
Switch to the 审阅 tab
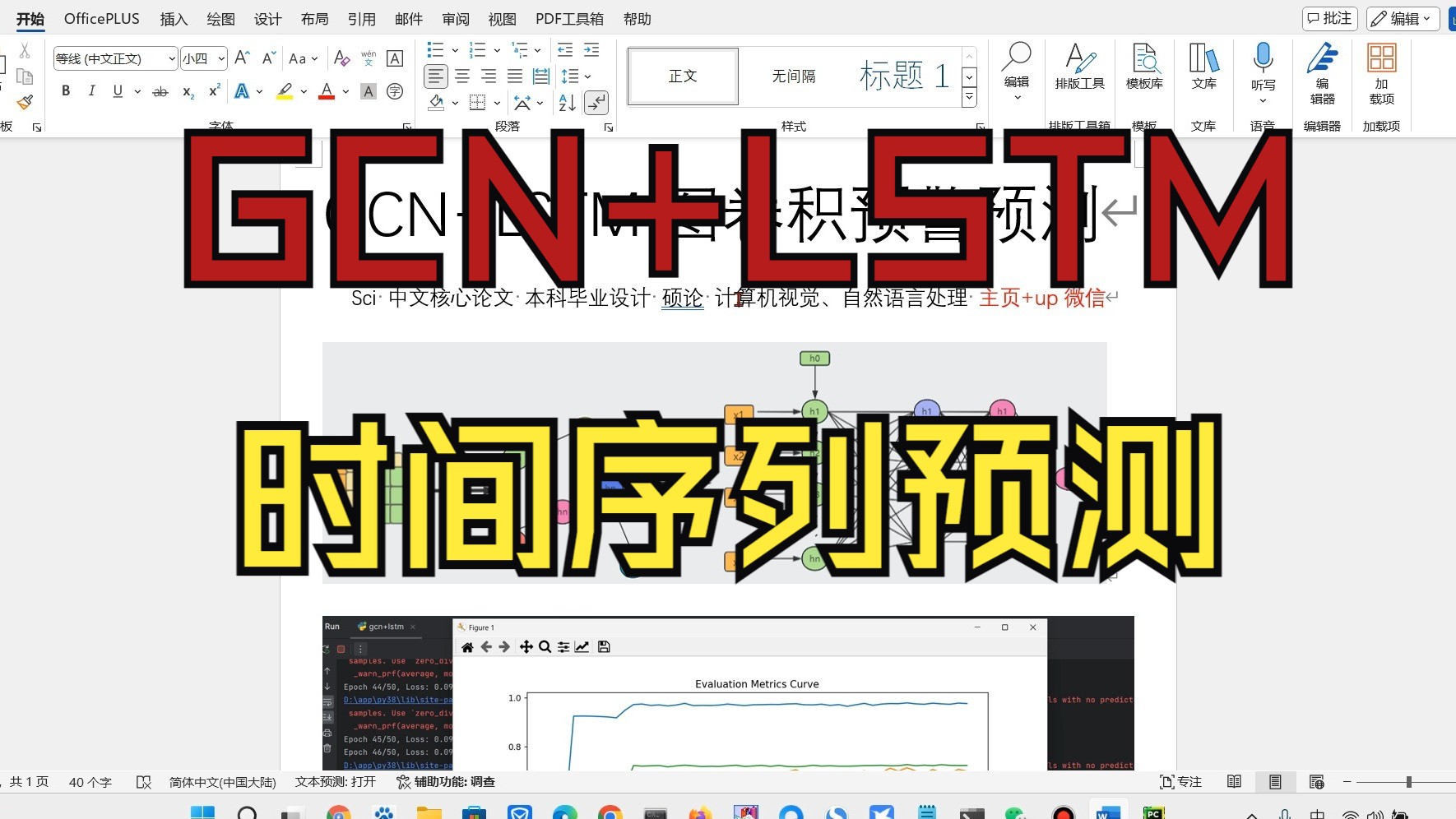(x=455, y=19)
